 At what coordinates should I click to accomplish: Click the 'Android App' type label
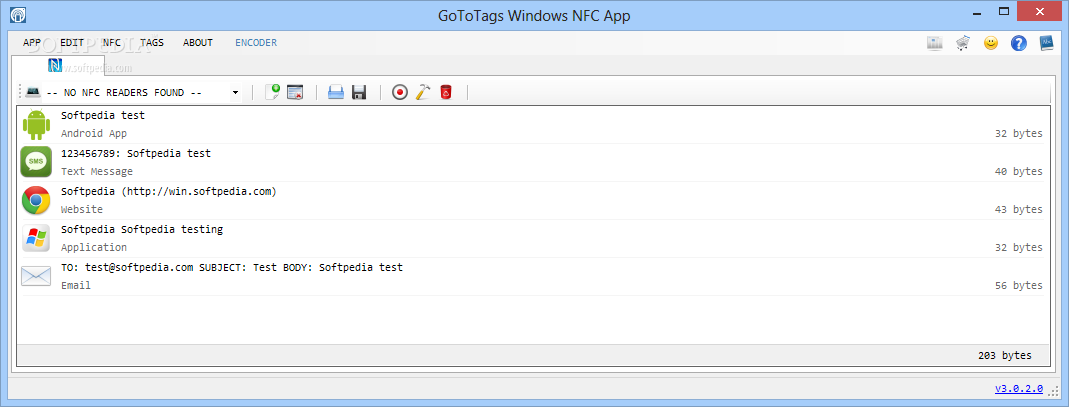pos(94,134)
